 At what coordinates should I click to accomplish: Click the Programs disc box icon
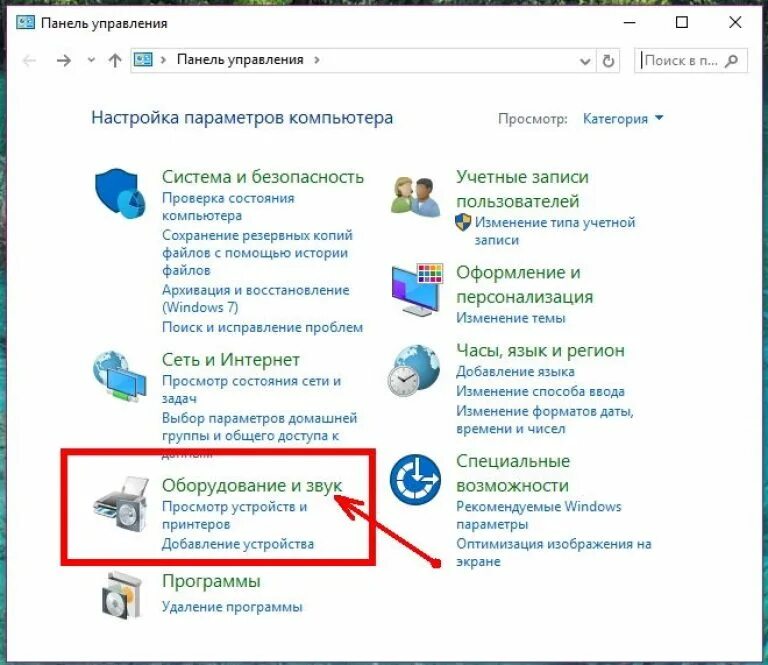tap(121, 595)
